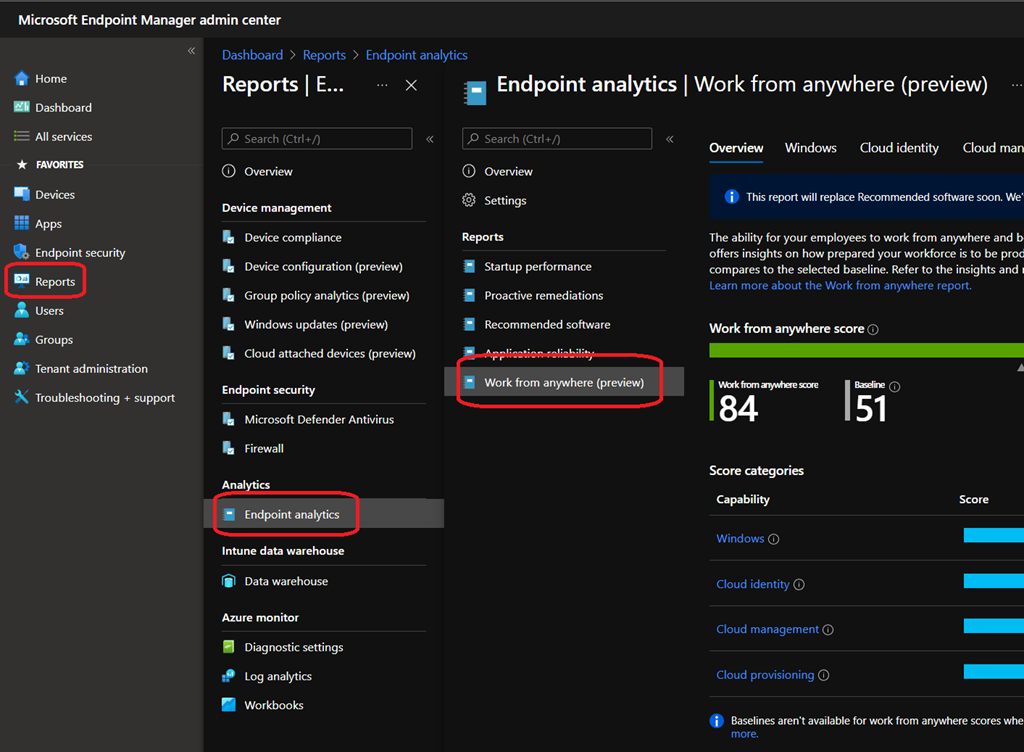Click Learn more about Work from anywhere link
Screen dimensions: 1024x752
840,286
